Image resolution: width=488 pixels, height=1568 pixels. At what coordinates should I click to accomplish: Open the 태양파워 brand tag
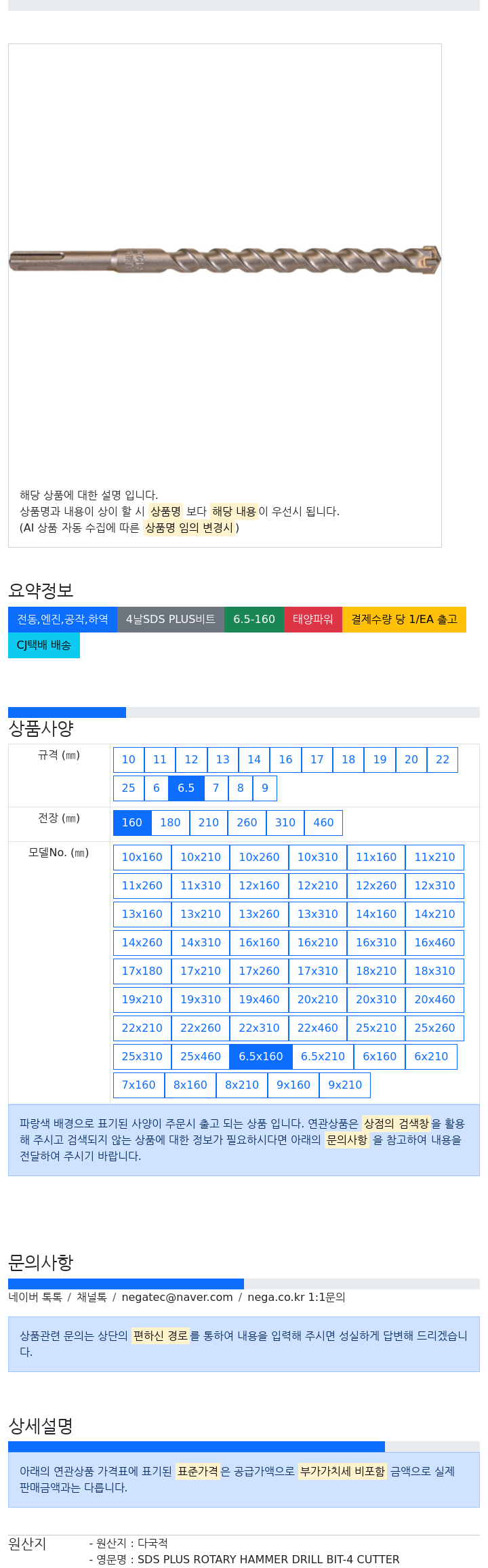point(313,620)
